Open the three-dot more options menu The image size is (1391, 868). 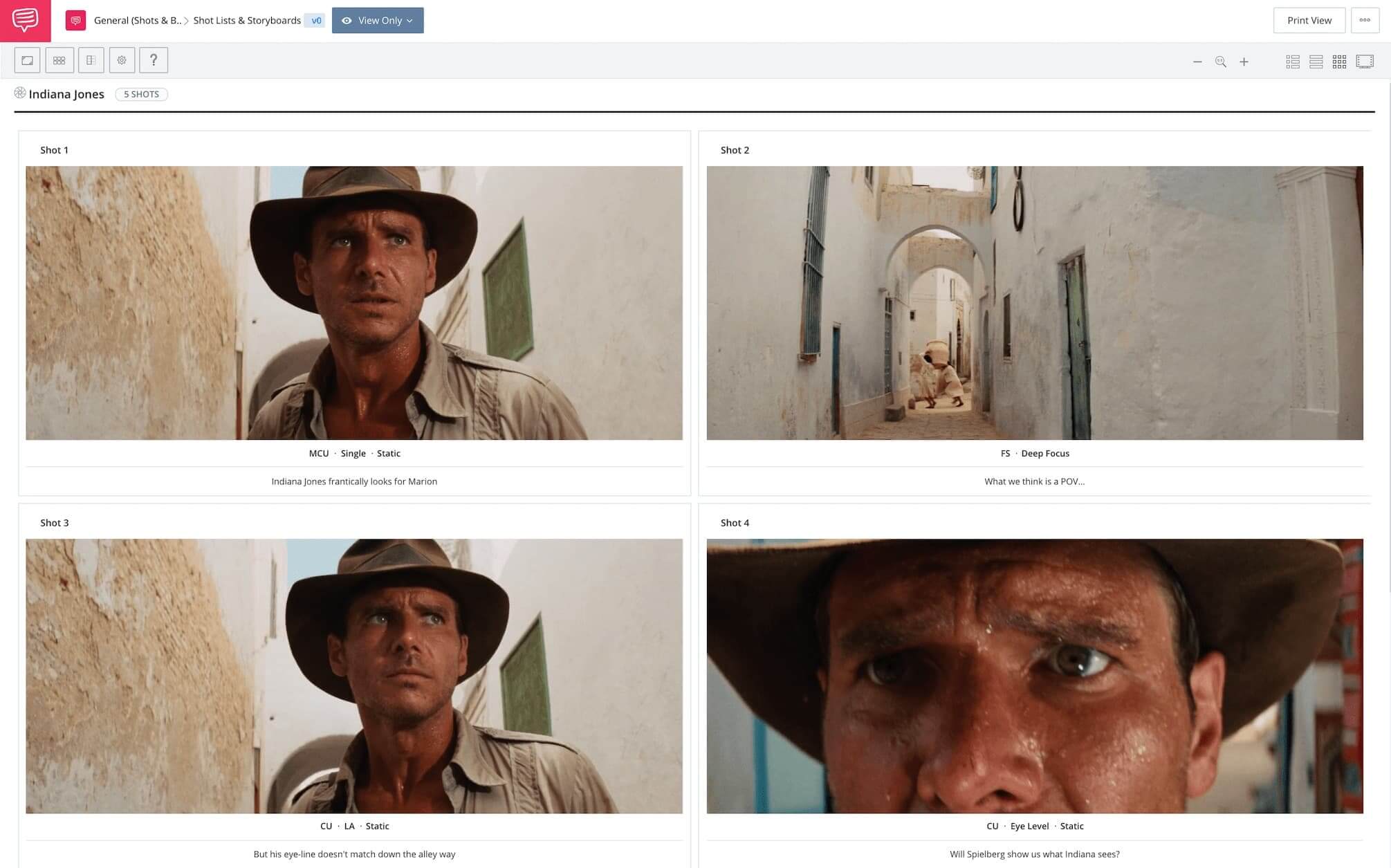[1365, 20]
